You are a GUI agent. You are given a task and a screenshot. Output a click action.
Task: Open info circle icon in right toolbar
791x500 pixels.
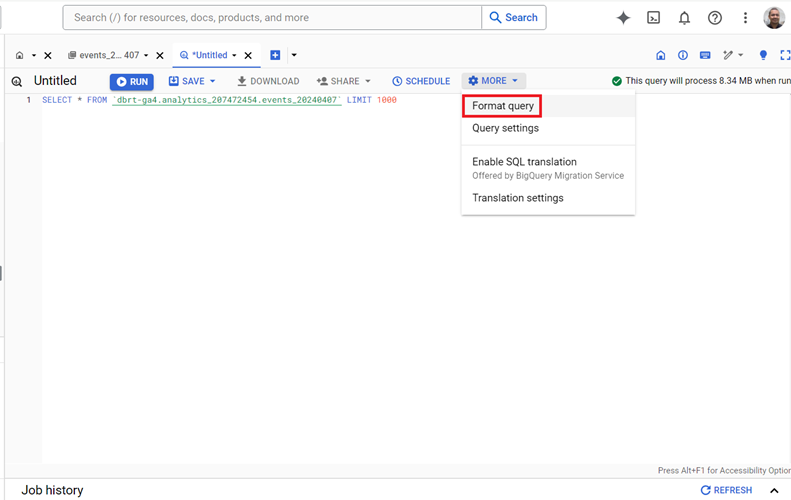pos(683,55)
